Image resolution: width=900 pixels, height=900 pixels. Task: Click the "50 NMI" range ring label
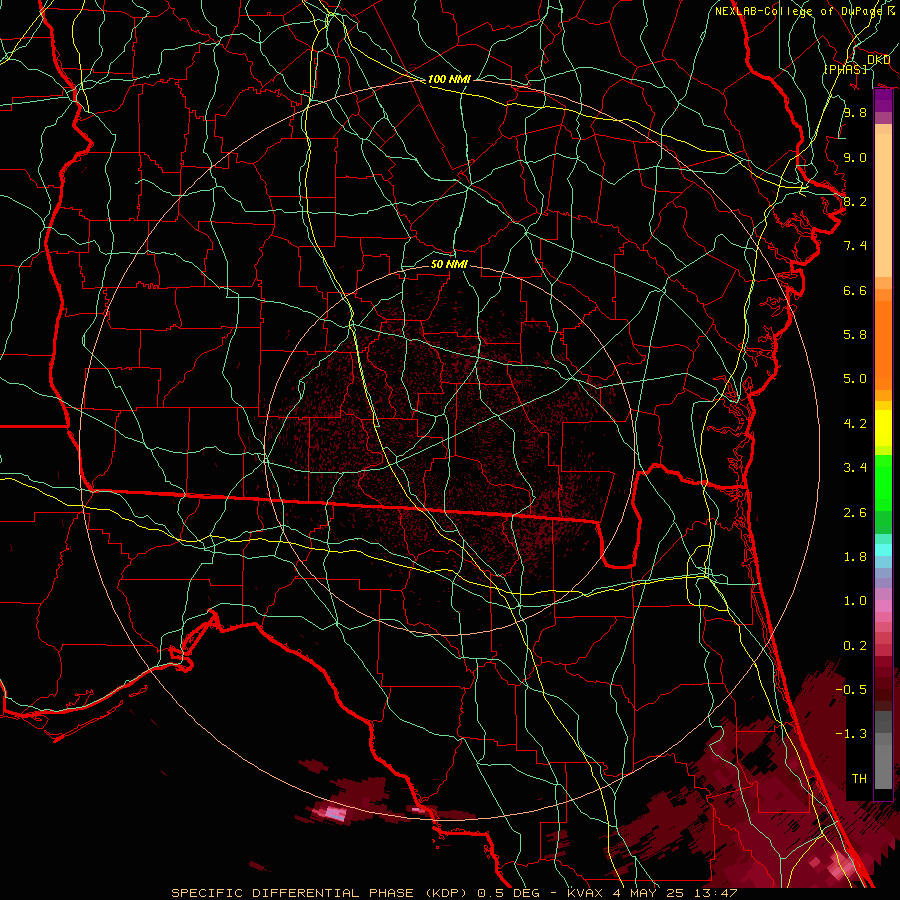(x=449, y=264)
